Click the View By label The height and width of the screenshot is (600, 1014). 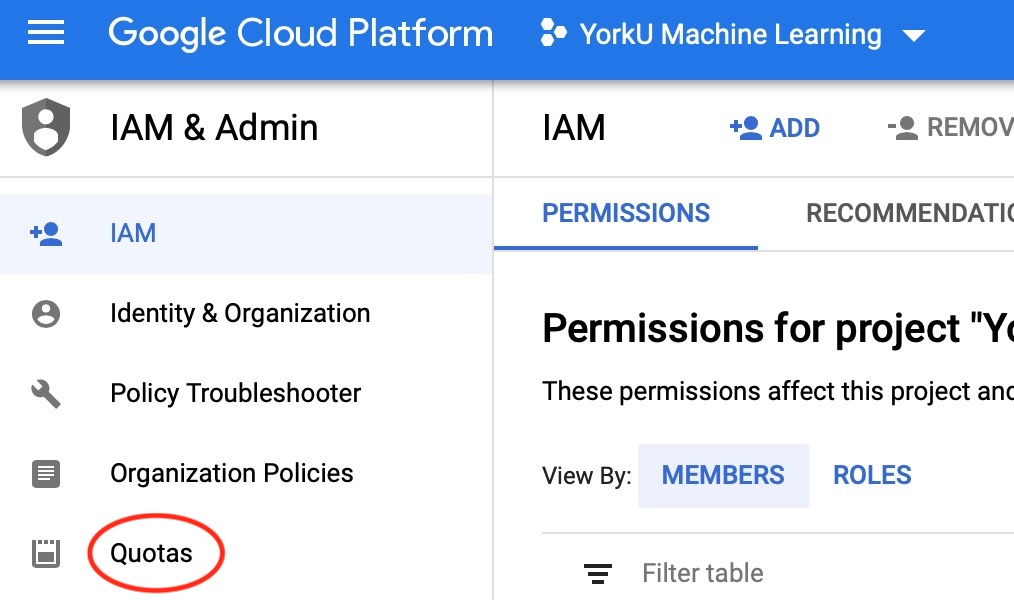[587, 476]
